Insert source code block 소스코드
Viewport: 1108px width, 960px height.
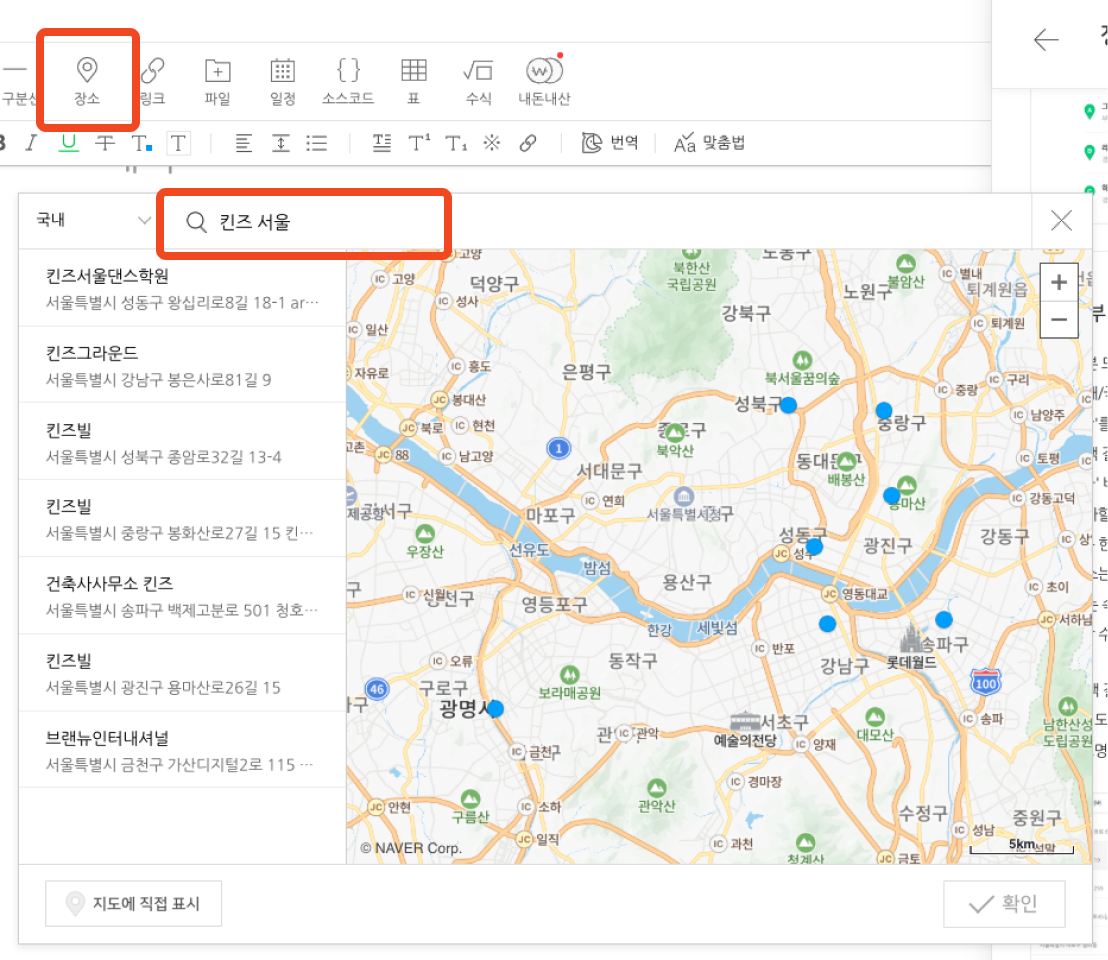coord(348,81)
